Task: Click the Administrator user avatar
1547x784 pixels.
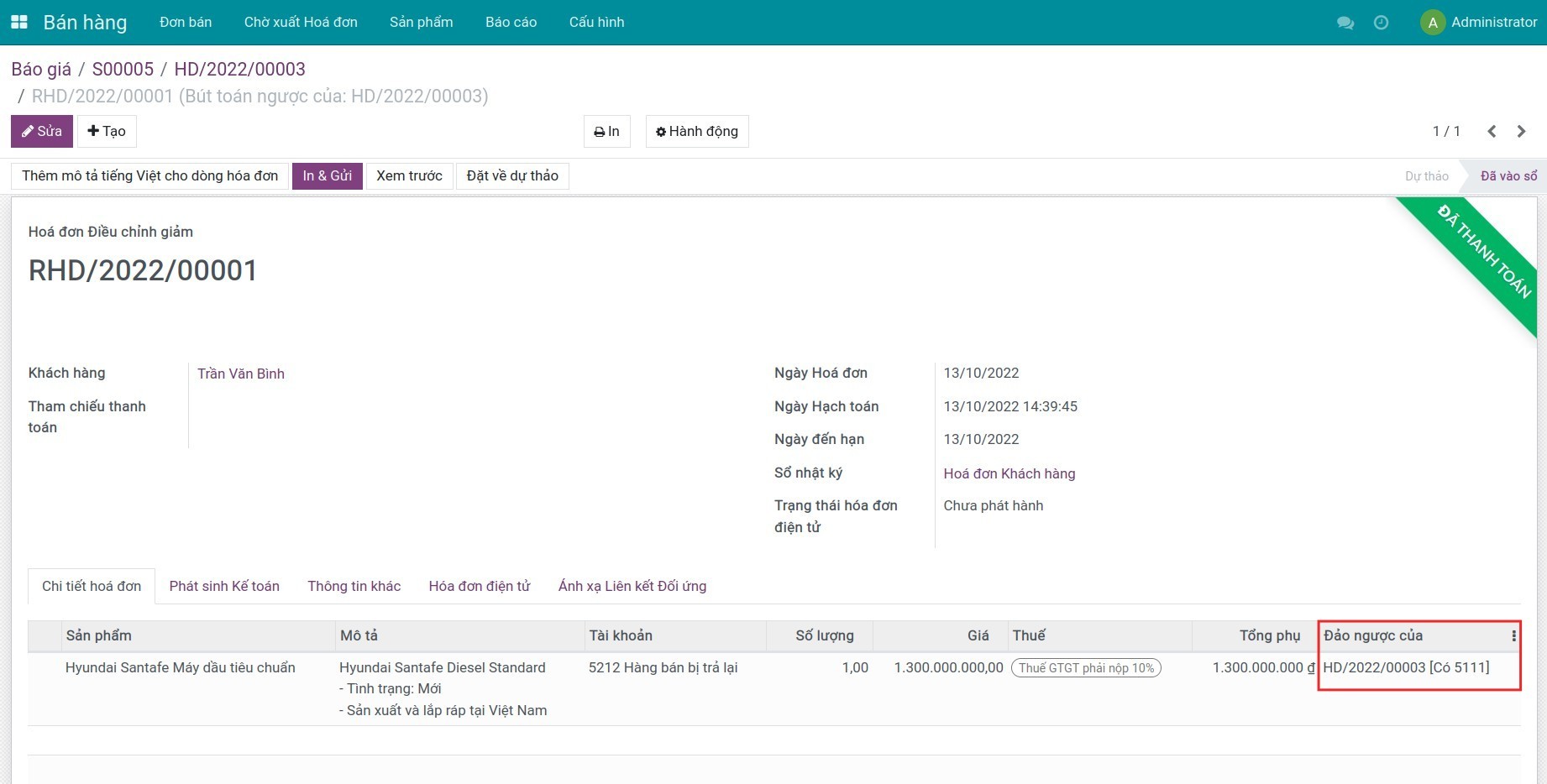Action: point(1432,23)
